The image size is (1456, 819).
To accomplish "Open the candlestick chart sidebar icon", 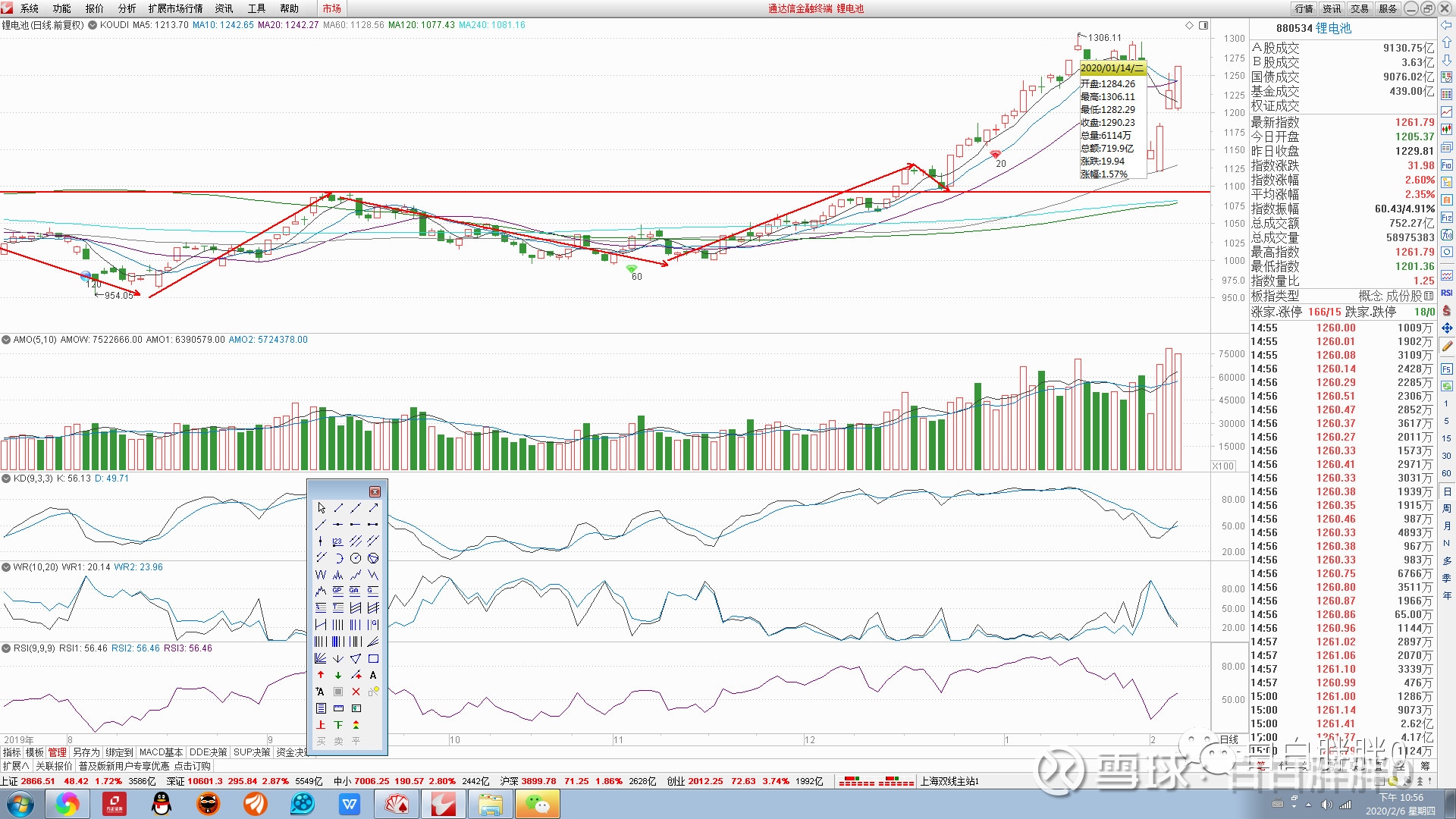I will (x=1447, y=130).
